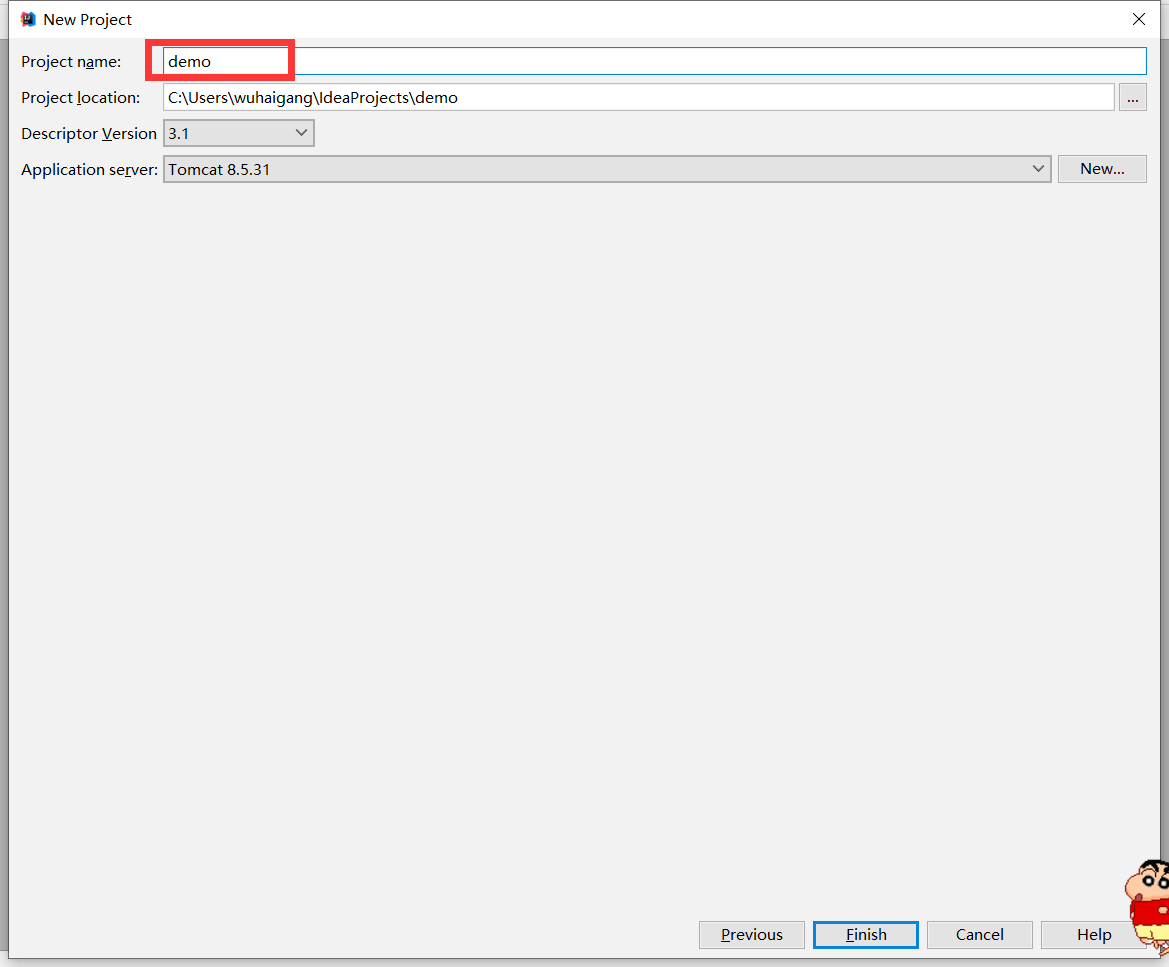Click the Project location label
Image resolution: width=1169 pixels, height=967 pixels.
point(81,98)
